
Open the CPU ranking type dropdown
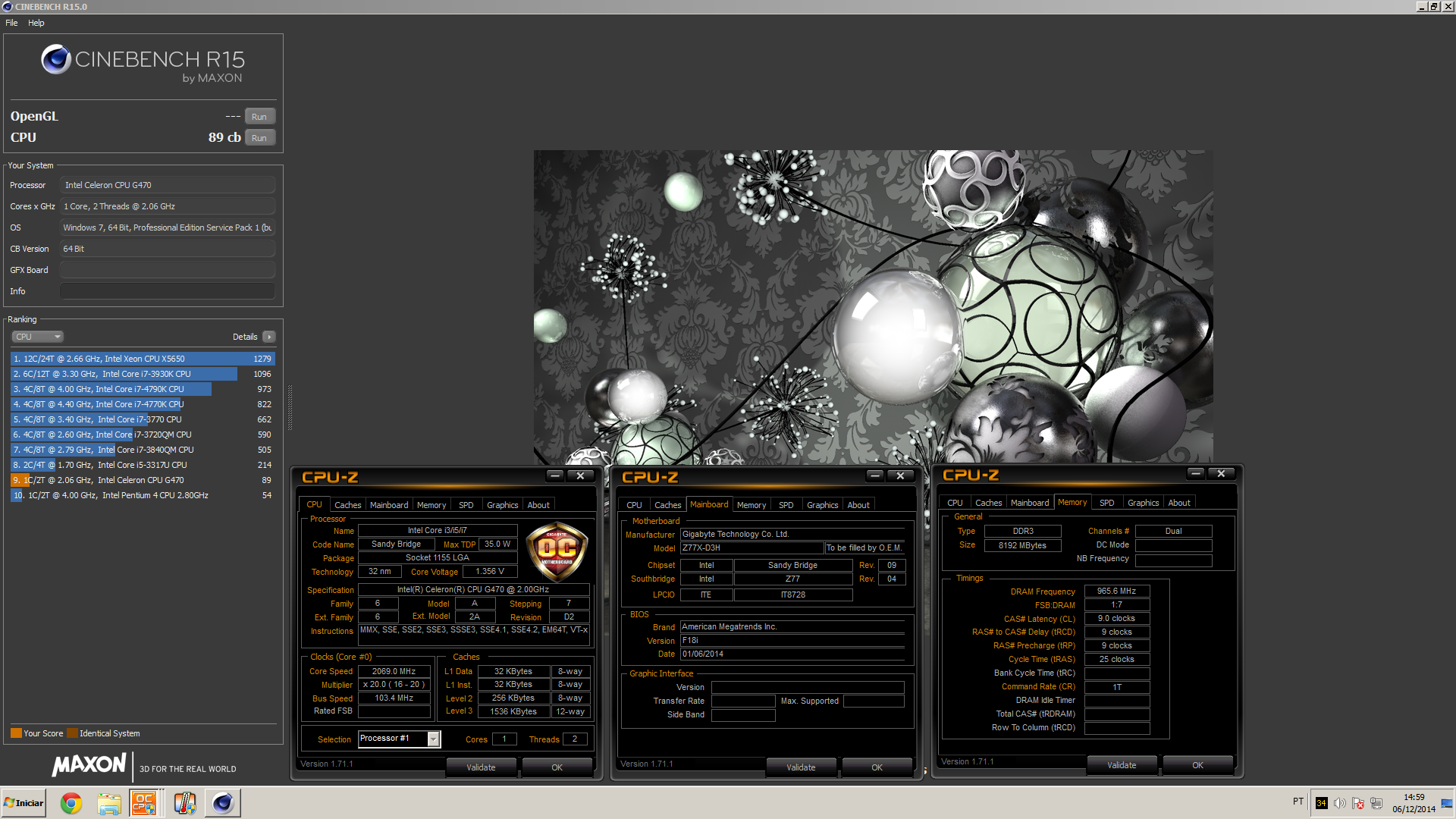click(37, 337)
